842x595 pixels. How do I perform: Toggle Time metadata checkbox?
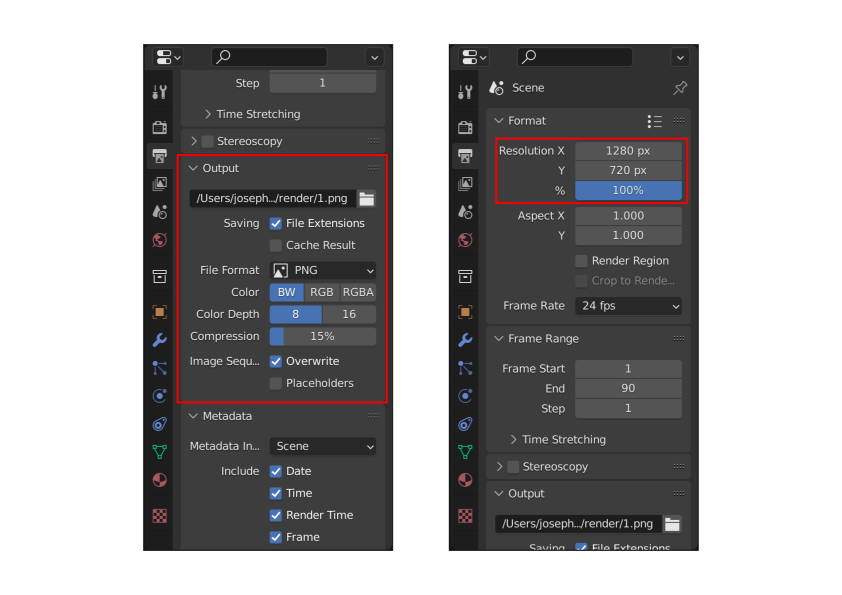pos(275,494)
